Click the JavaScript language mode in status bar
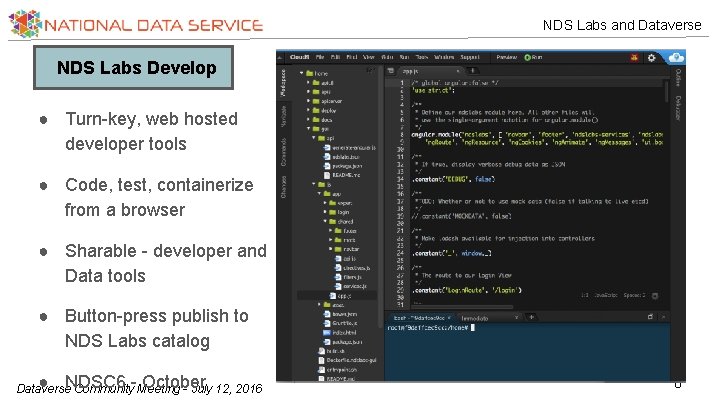Image resolution: width=720 pixels, height=405 pixels. point(606,295)
